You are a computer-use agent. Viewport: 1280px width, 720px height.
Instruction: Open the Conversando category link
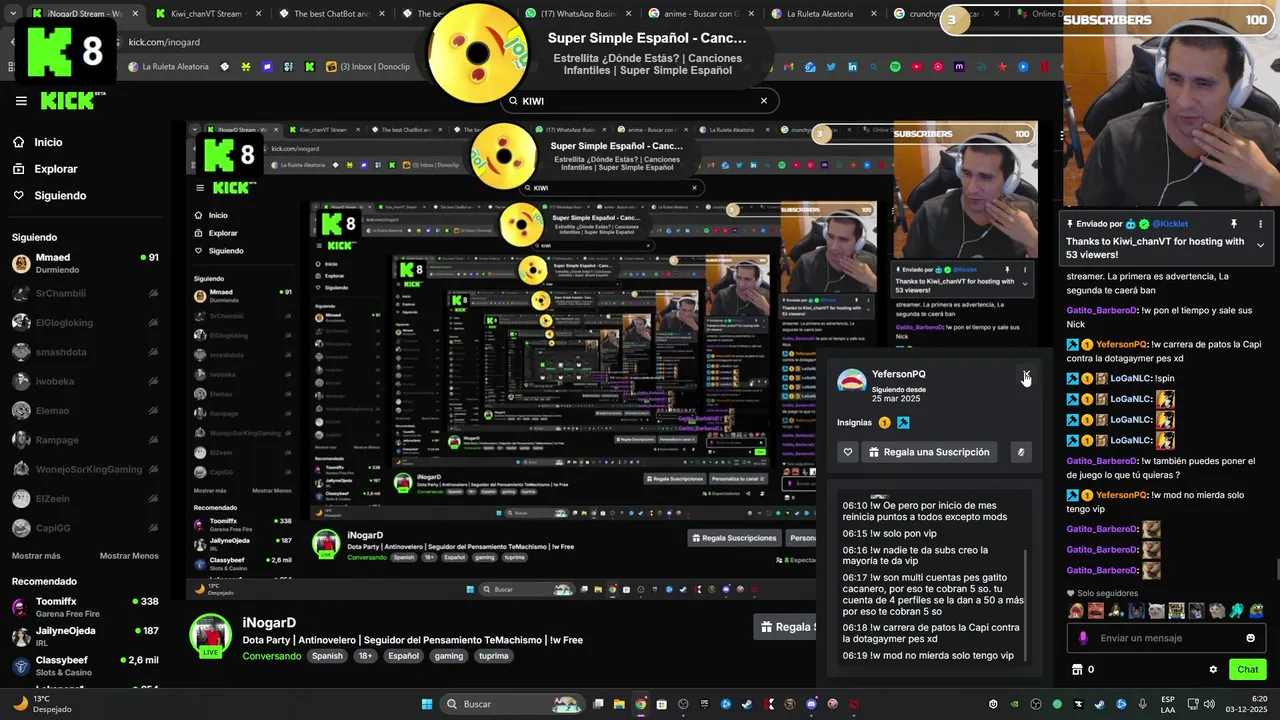(x=271, y=656)
